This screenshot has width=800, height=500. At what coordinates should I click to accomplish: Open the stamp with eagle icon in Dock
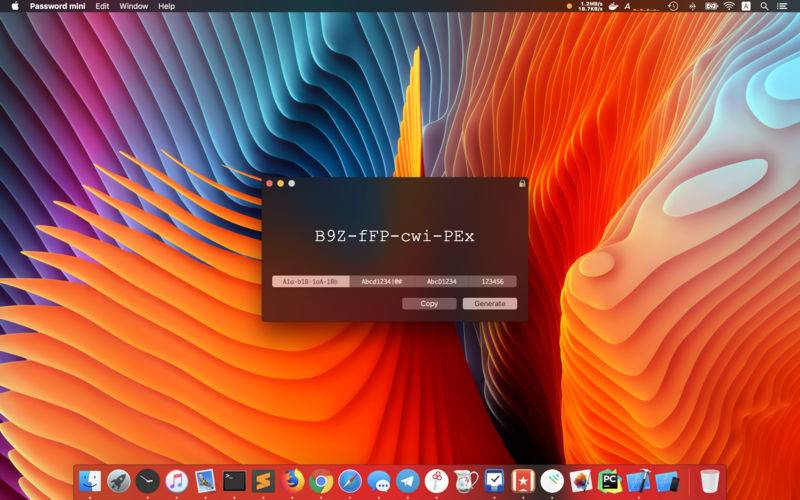click(206, 481)
